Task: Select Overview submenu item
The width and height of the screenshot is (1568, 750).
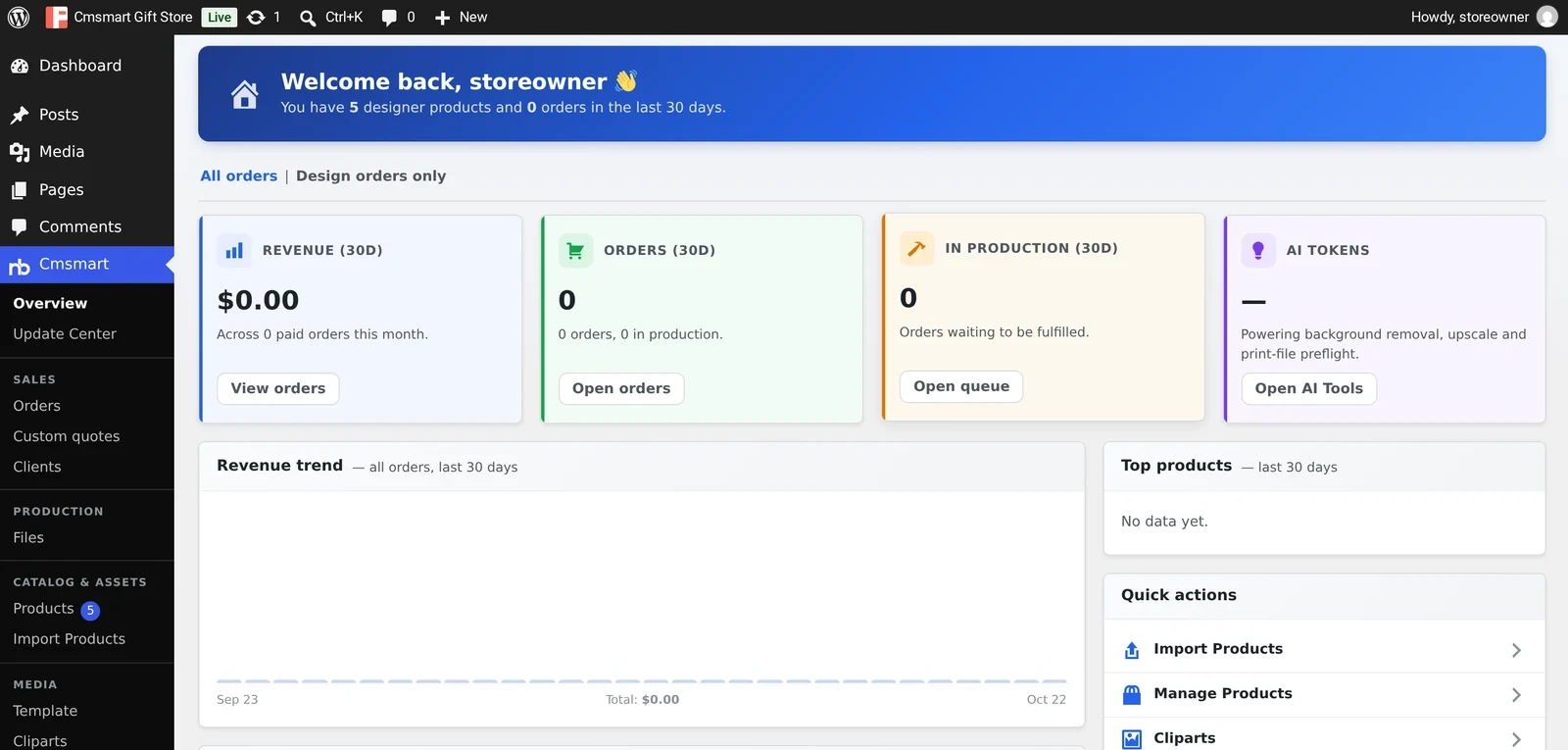Action: [x=50, y=304]
